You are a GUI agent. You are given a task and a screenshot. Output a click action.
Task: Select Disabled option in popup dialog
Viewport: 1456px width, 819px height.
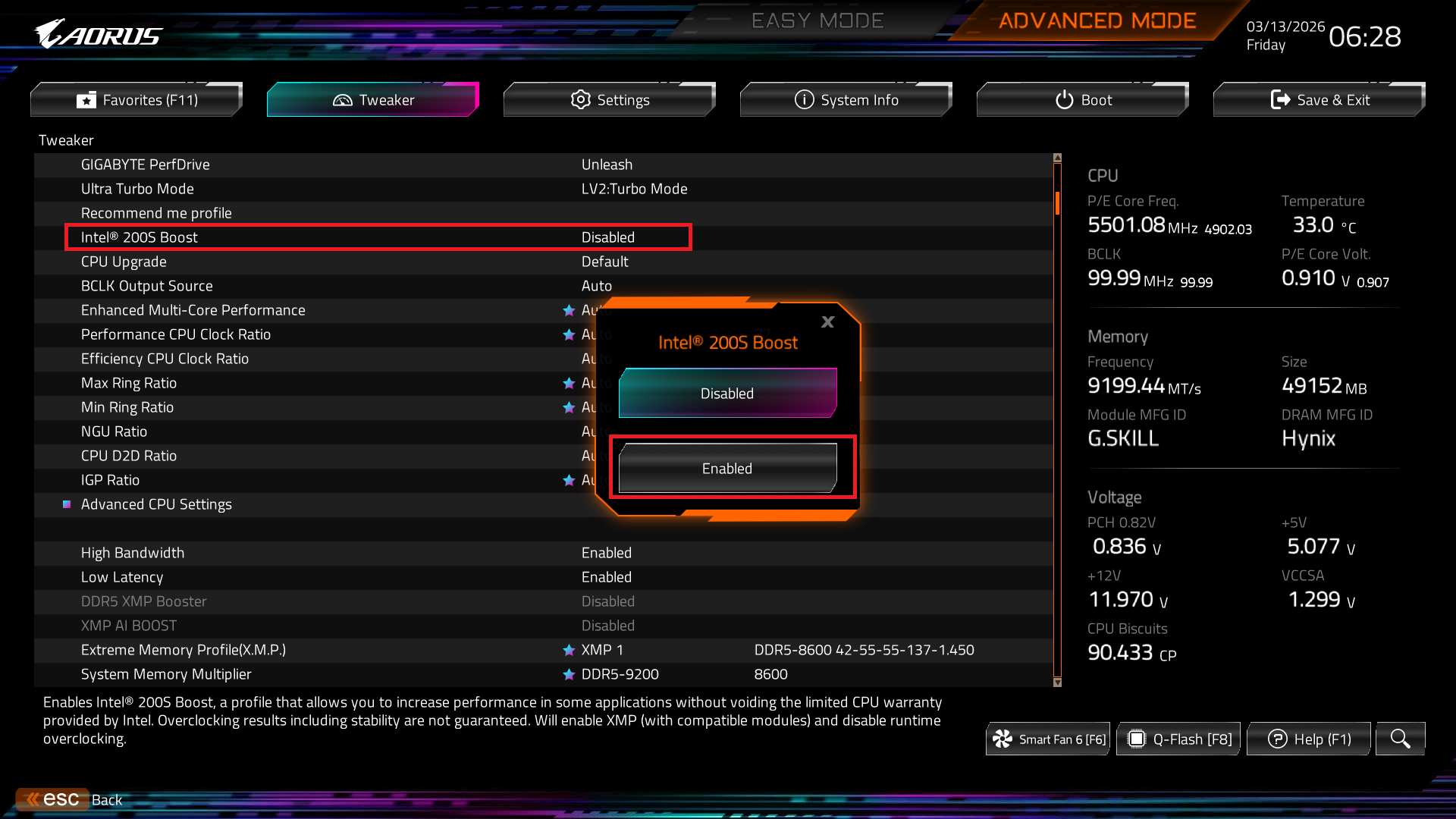[727, 394]
